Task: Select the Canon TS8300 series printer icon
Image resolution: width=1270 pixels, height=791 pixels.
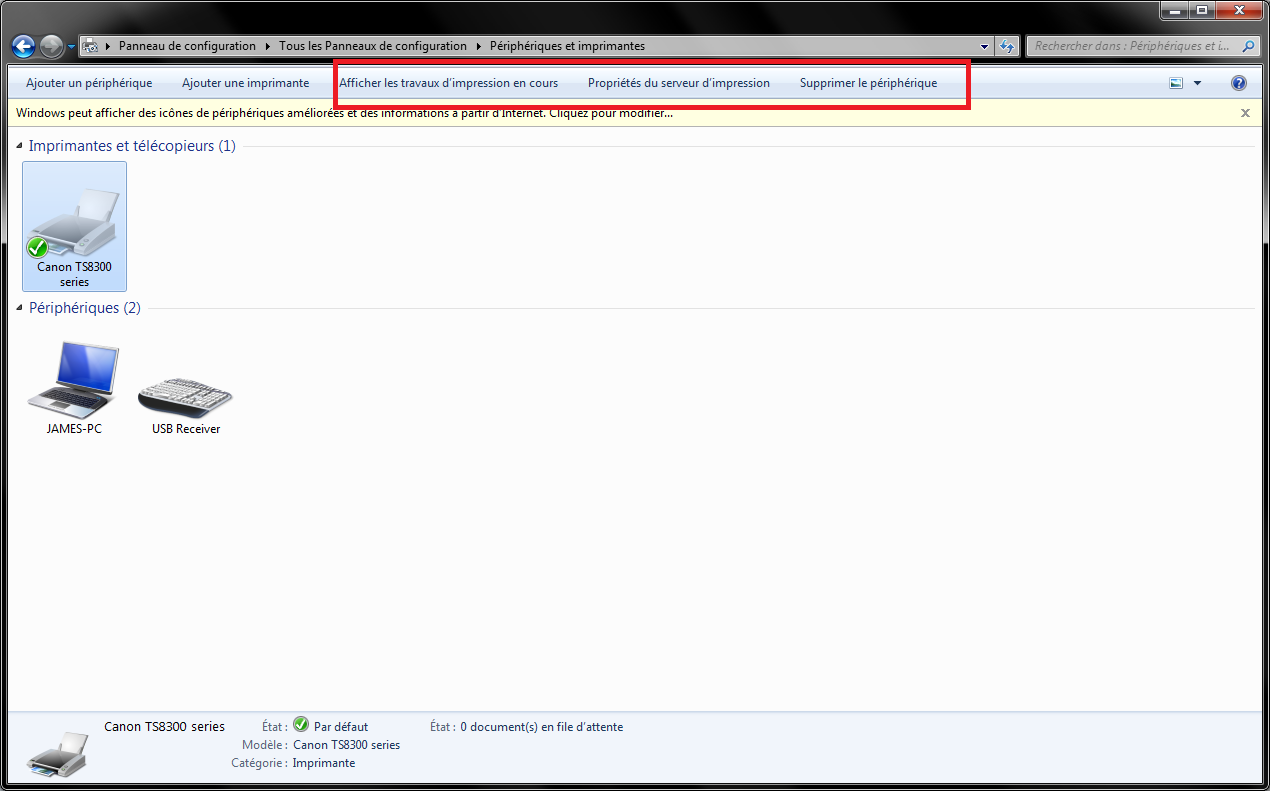Action: pos(74,225)
